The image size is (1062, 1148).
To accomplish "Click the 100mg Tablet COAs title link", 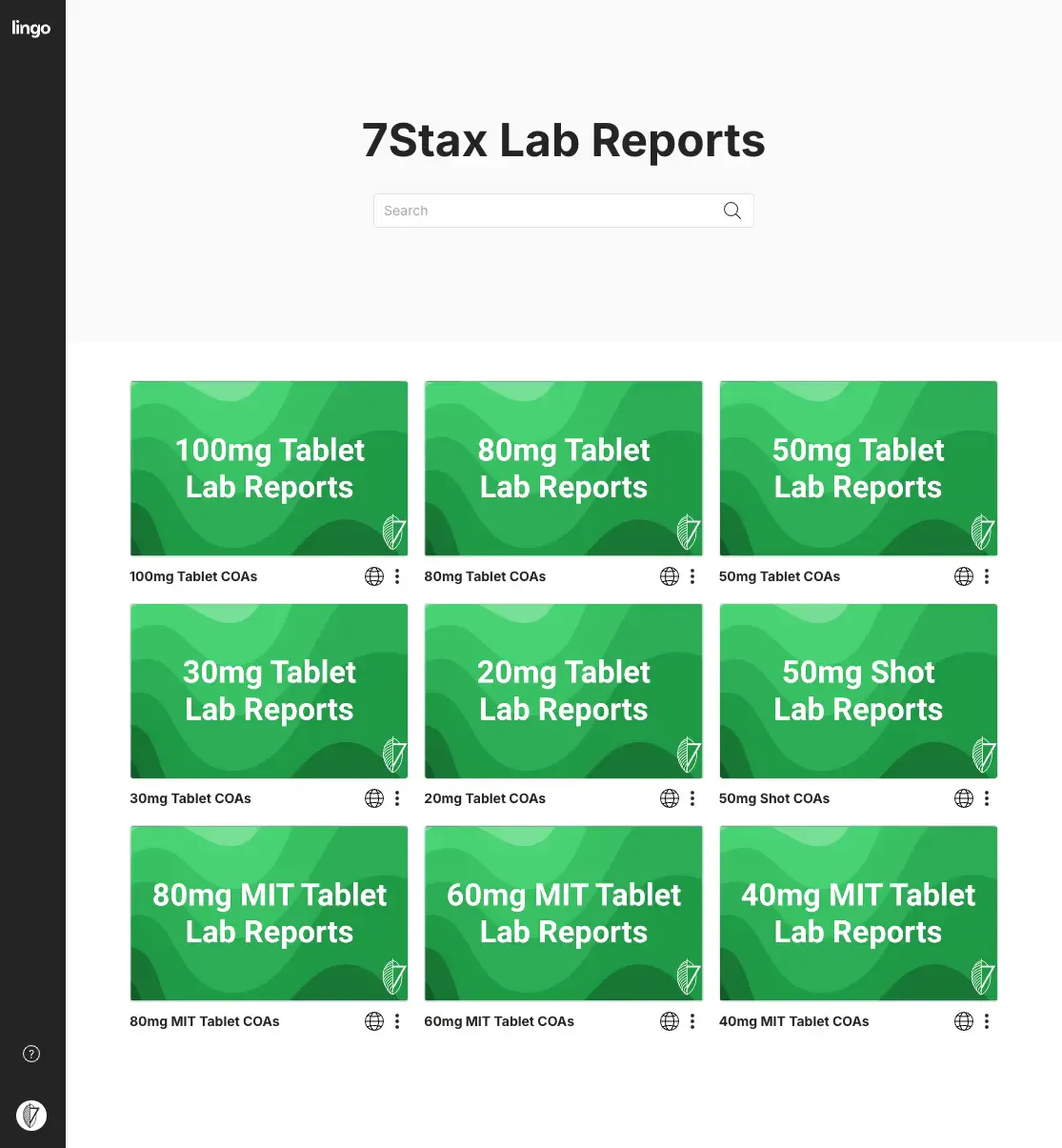I will (193, 576).
